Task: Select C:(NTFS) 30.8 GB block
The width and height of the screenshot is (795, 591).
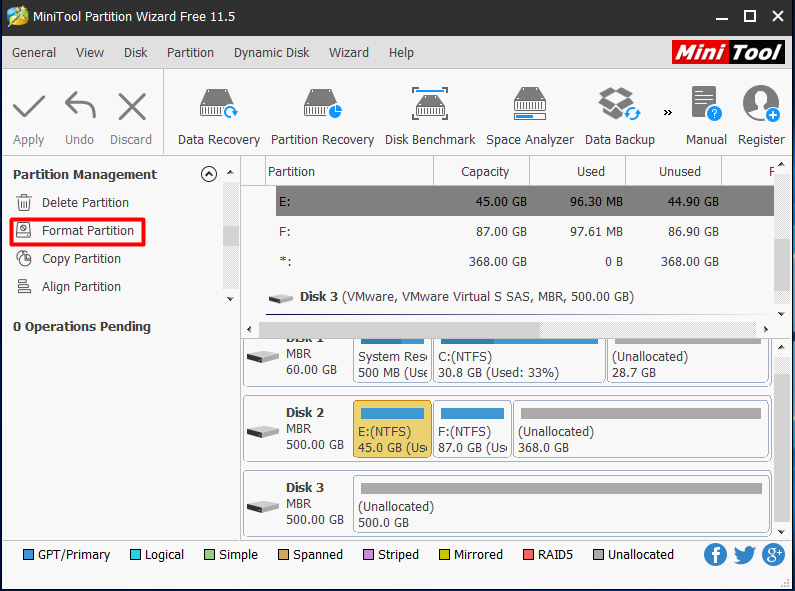Action: click(x=519, y=361)
